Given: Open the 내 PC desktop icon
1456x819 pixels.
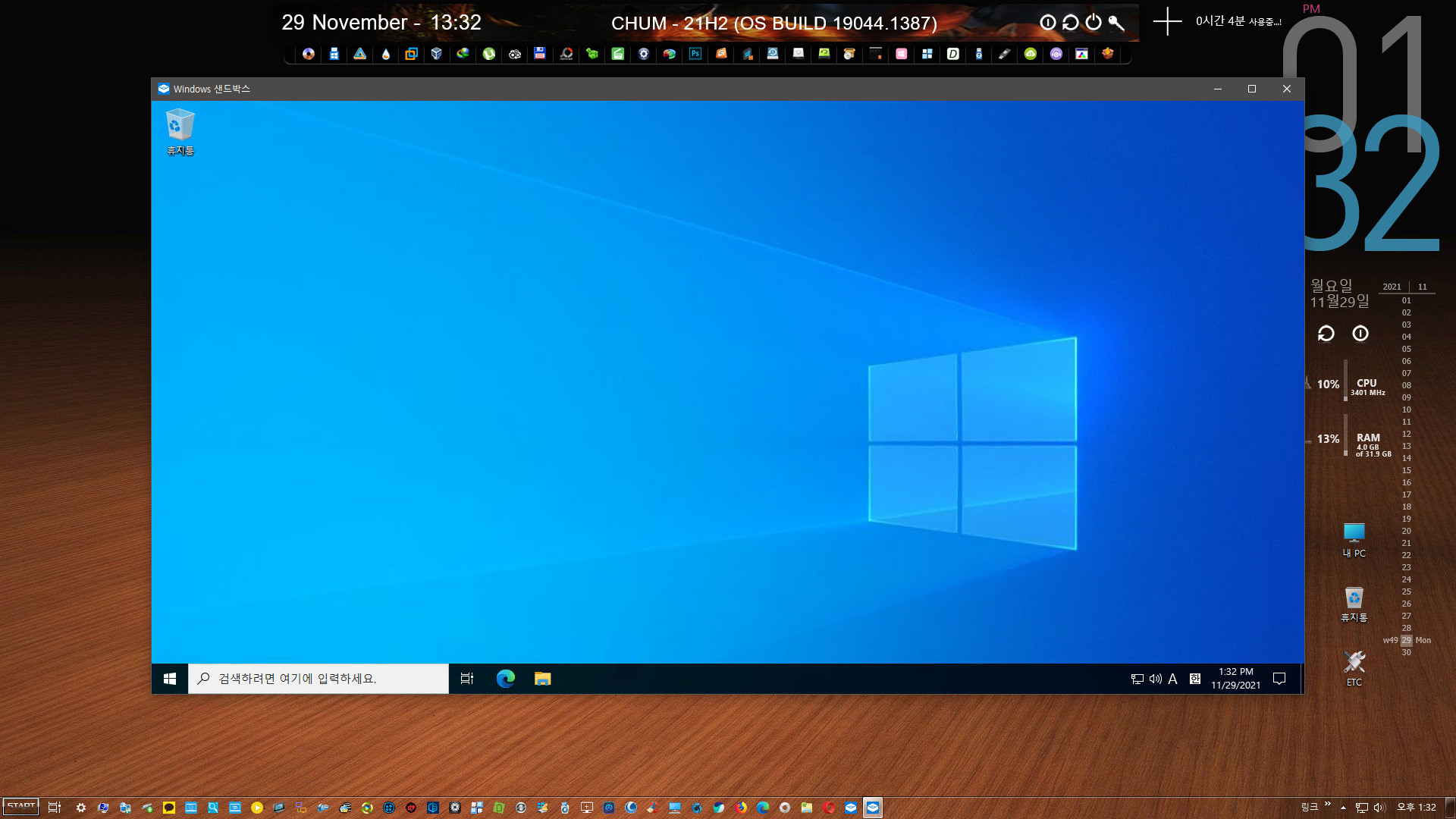Looking at the screenshot, I should 1354,540.
